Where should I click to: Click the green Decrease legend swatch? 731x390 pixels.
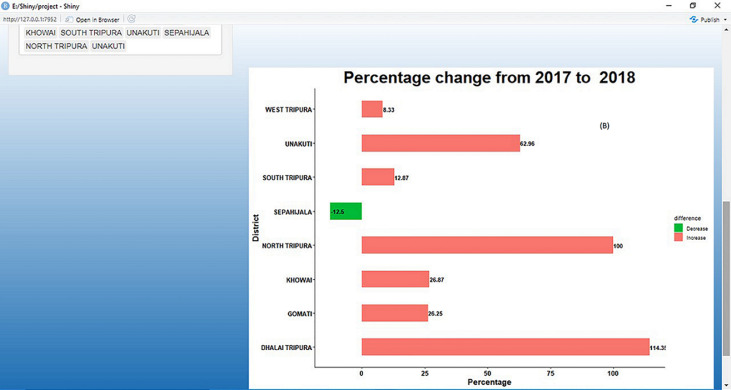[x=678, y=228]
